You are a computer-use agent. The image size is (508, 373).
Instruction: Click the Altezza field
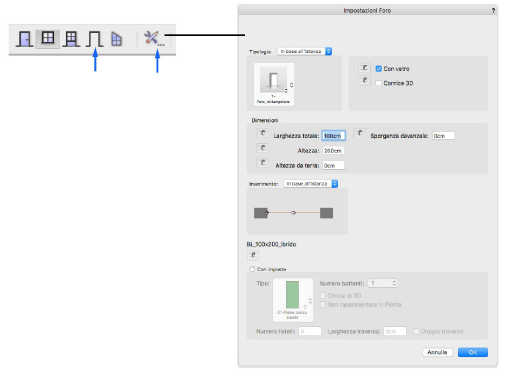[x=333, y=151]
